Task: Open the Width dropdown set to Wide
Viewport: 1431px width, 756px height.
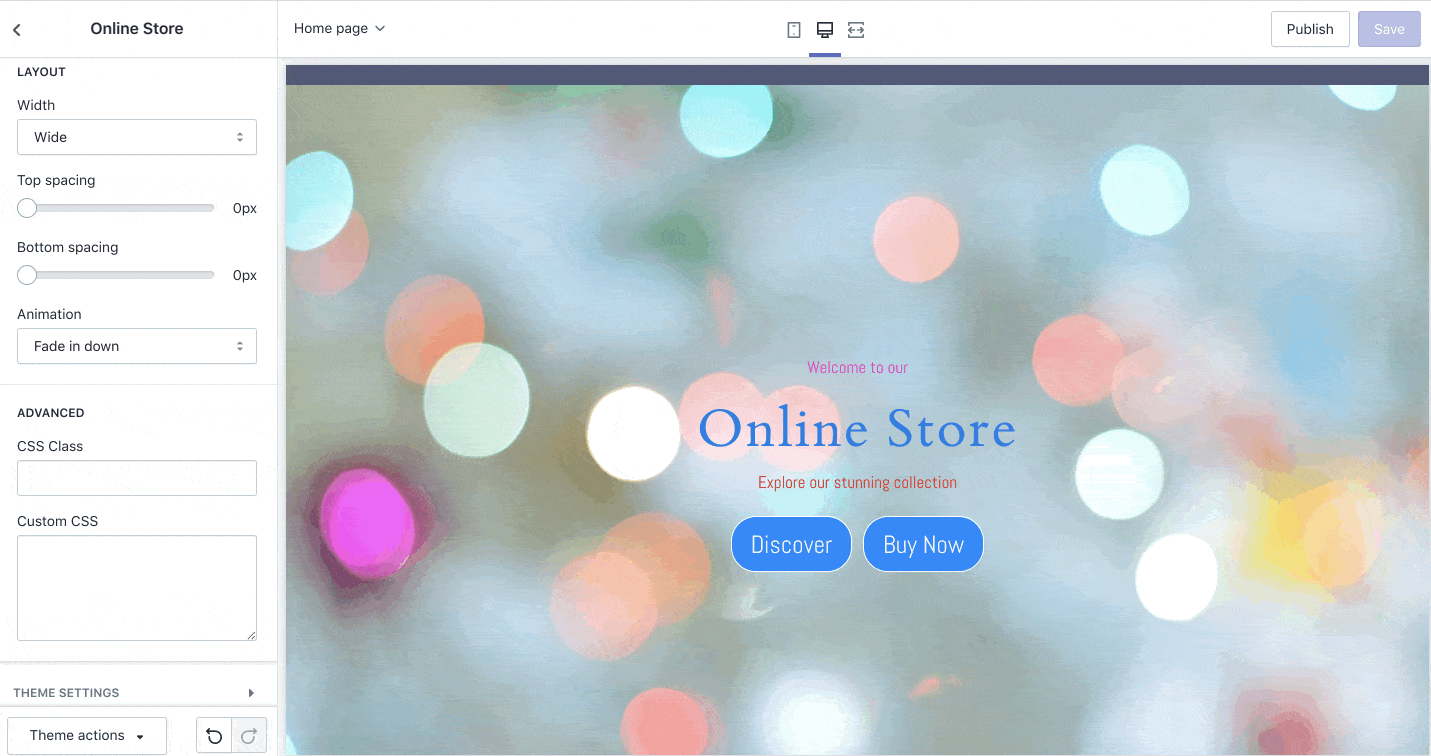Action: 137,137
